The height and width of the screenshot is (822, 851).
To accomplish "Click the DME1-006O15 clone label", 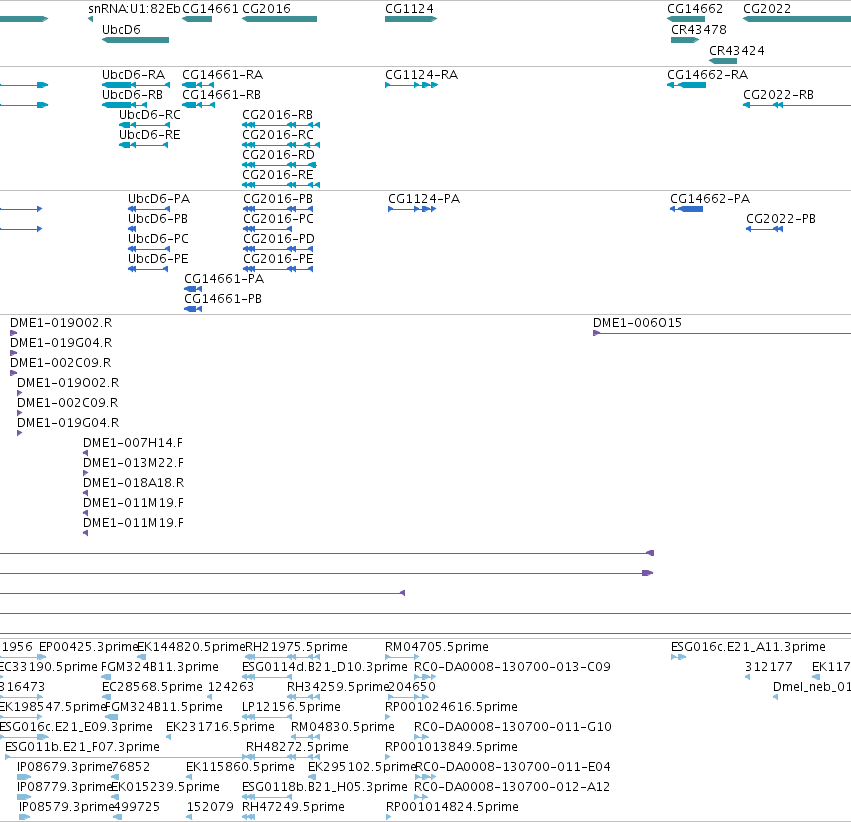I will pyautogui.click(x=637, y=323).
